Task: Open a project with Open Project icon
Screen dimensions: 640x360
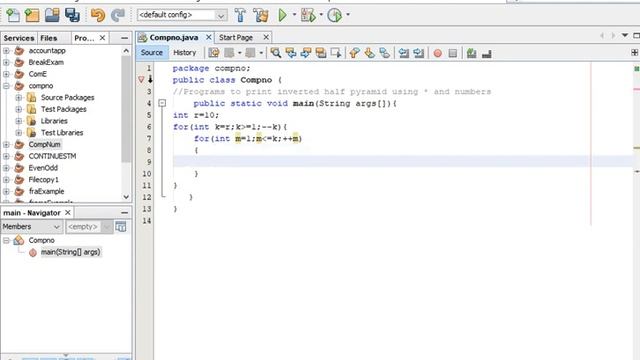Action: pyautogui.click(x=52, y=15)
